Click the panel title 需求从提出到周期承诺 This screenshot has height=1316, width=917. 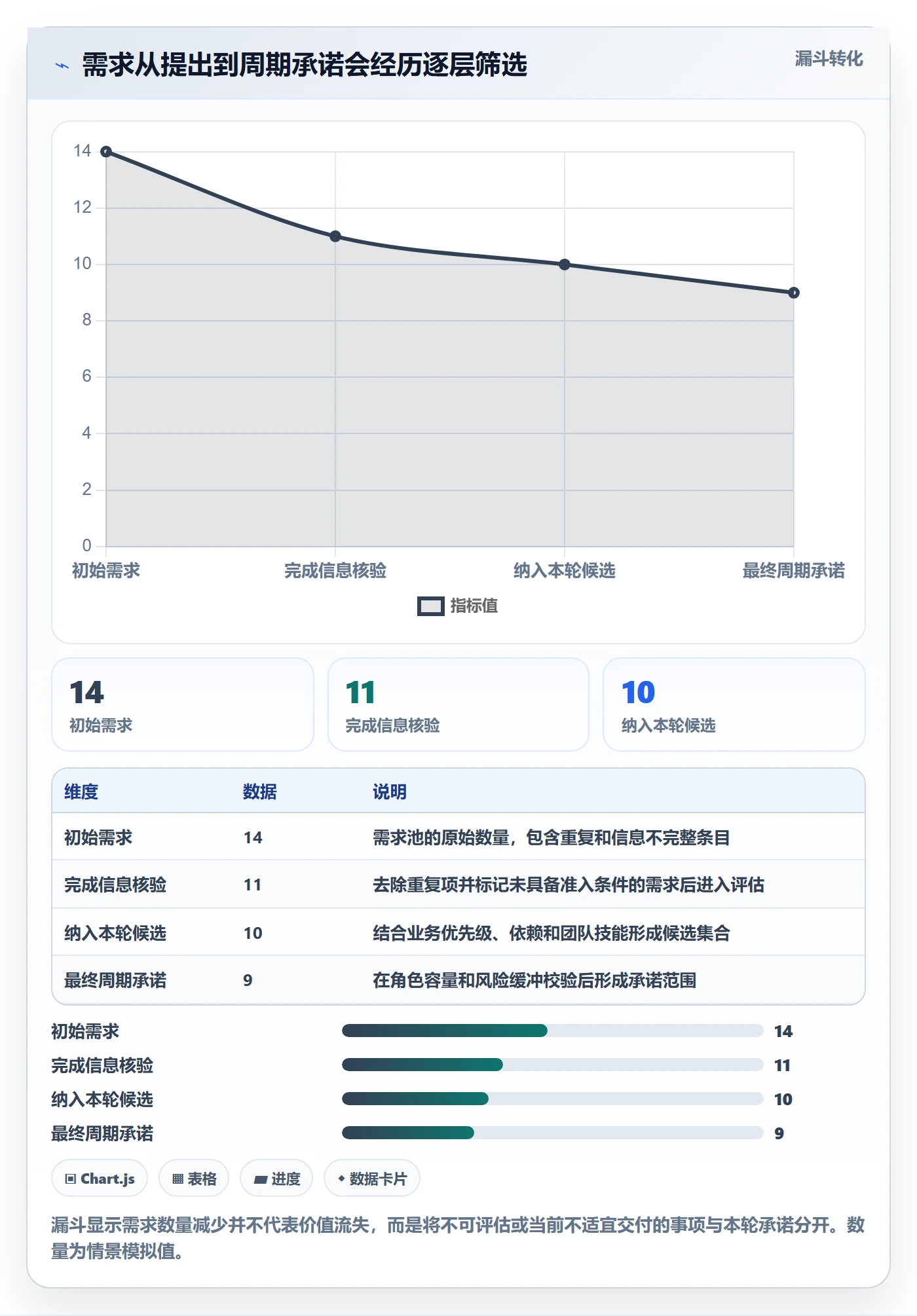pos(305,65)
